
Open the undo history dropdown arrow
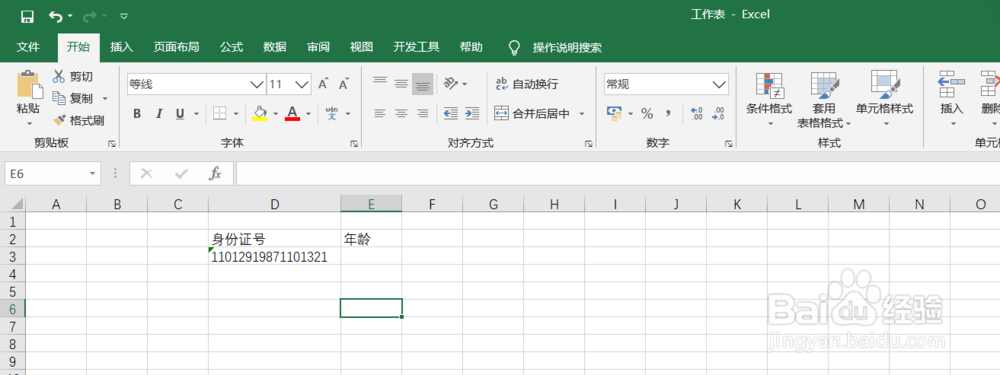coord(70,16)
